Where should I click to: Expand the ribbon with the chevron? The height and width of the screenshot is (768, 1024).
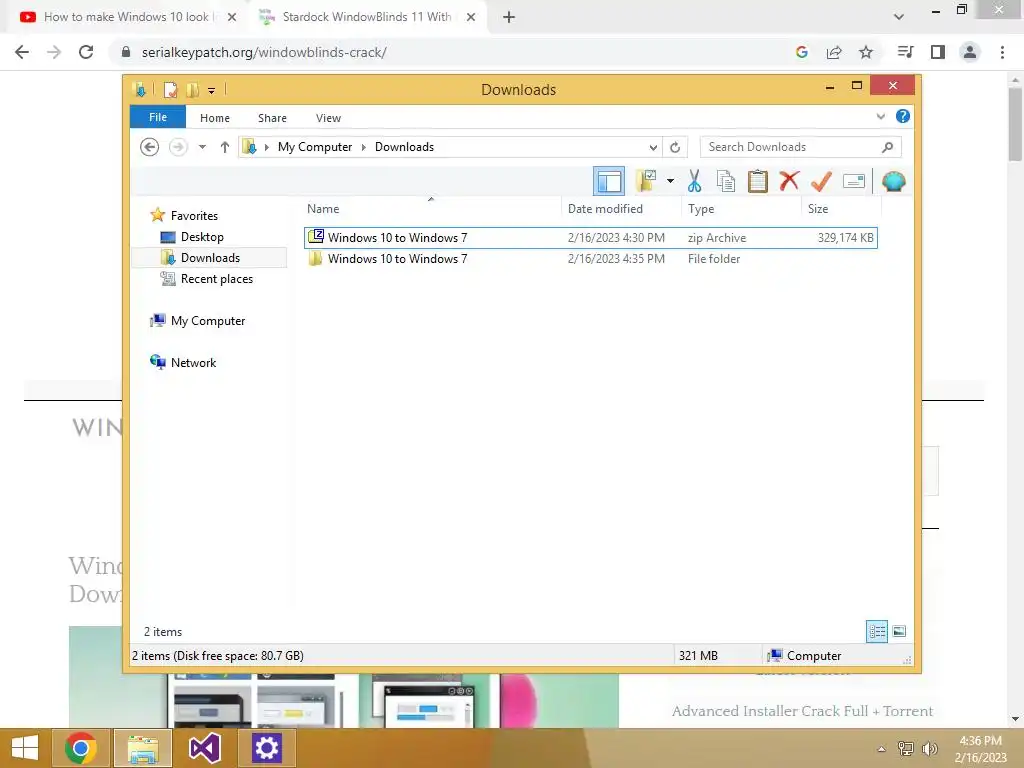(880, 116)
